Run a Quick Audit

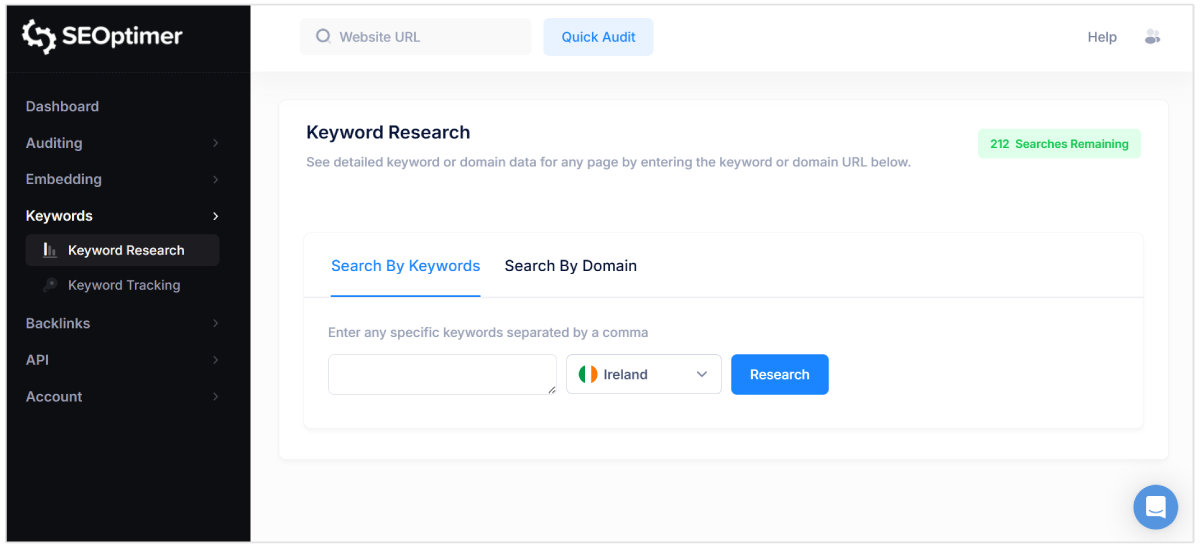(598, 37)
